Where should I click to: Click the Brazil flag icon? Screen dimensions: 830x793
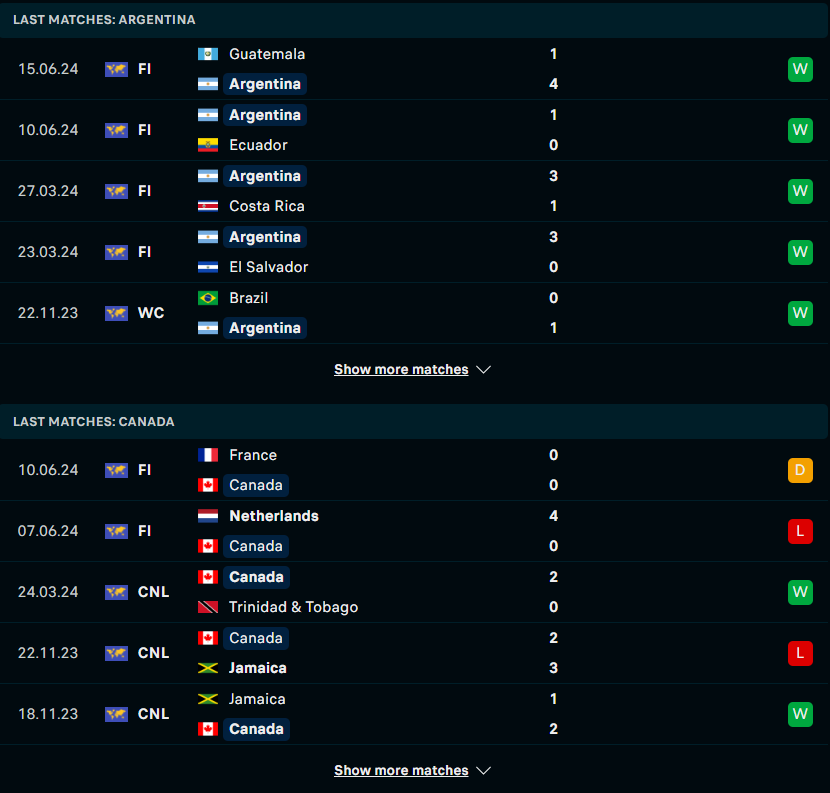pyautogui.click(x=208, y=298)
